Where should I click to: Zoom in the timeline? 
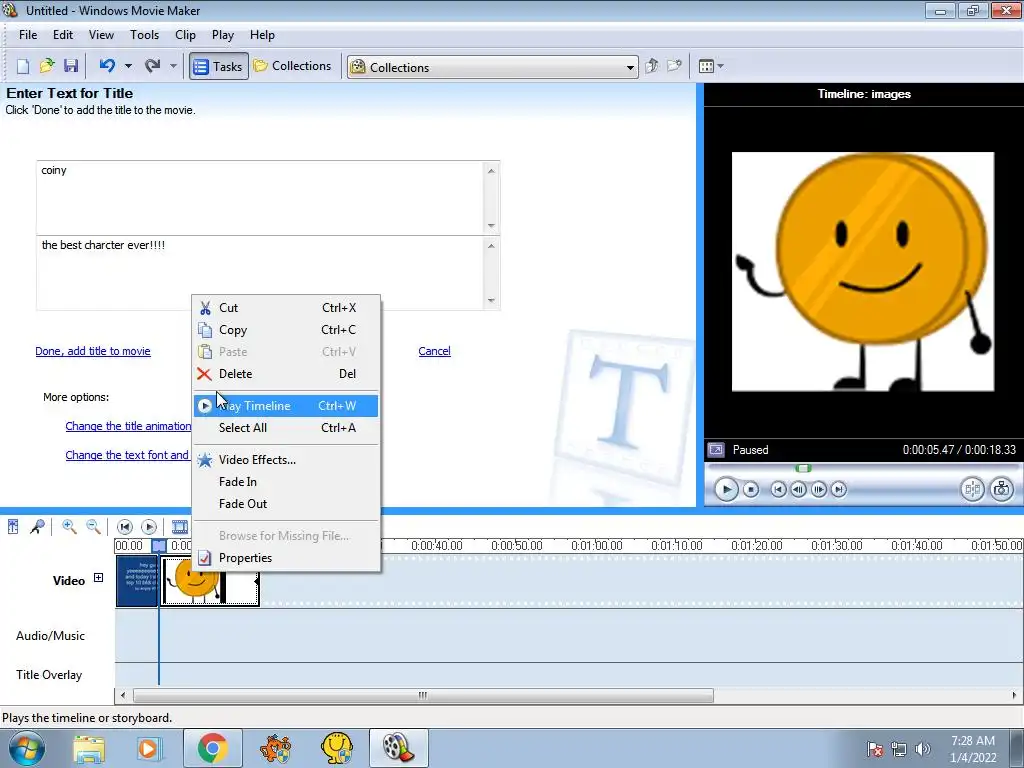click(x=69, y=526)
